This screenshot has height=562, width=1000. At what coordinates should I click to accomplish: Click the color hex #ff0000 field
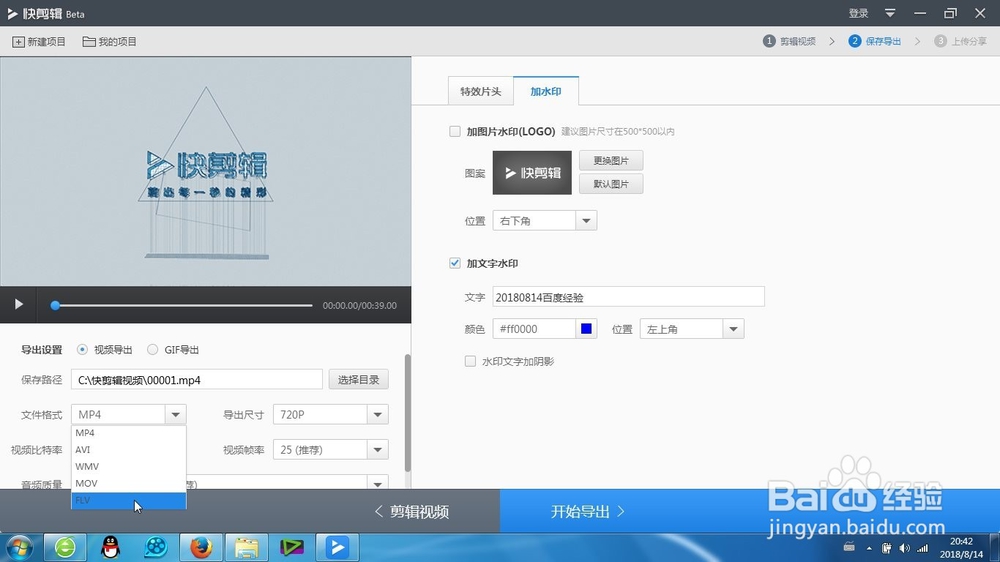click(x=534, y=329)
